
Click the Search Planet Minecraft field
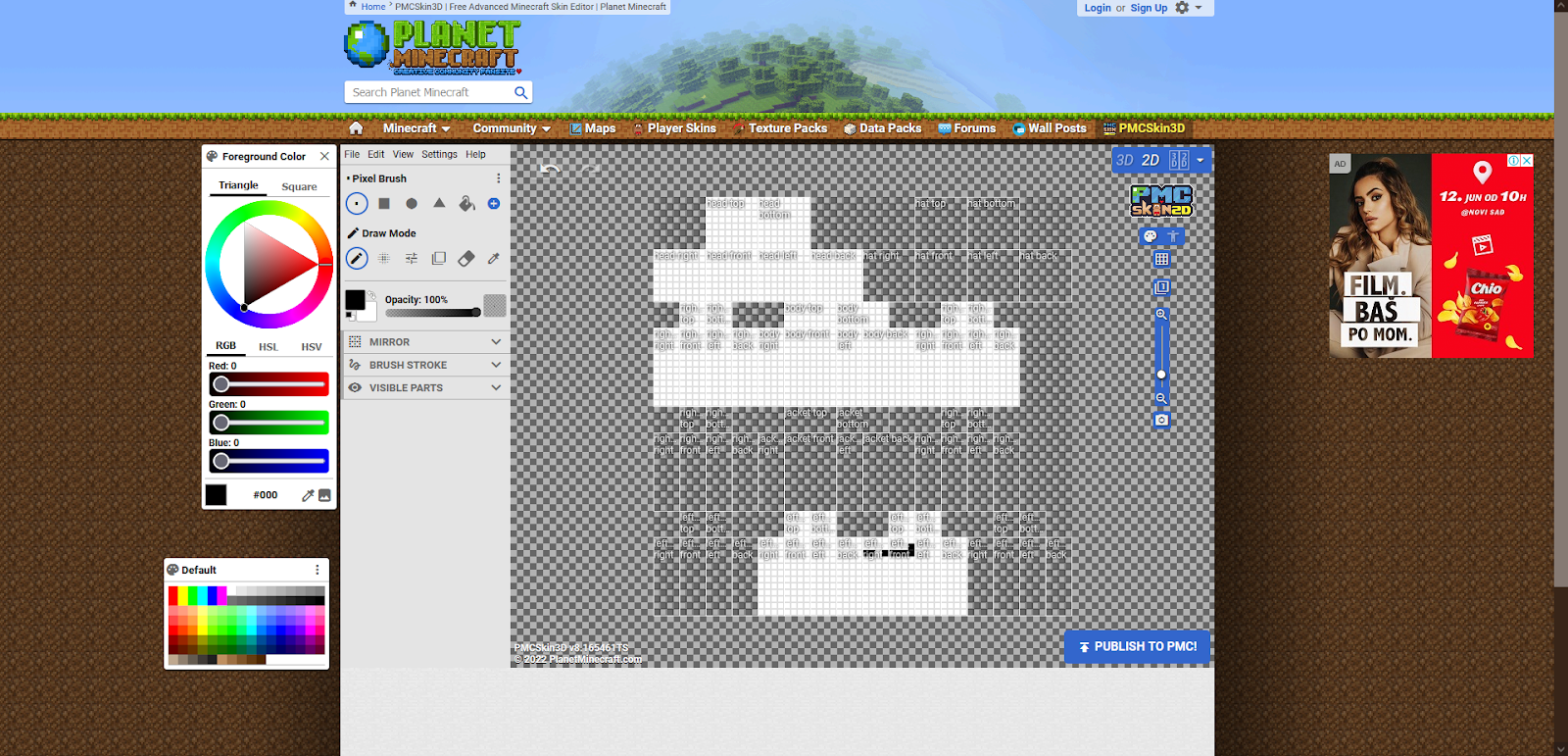[429, 92]
